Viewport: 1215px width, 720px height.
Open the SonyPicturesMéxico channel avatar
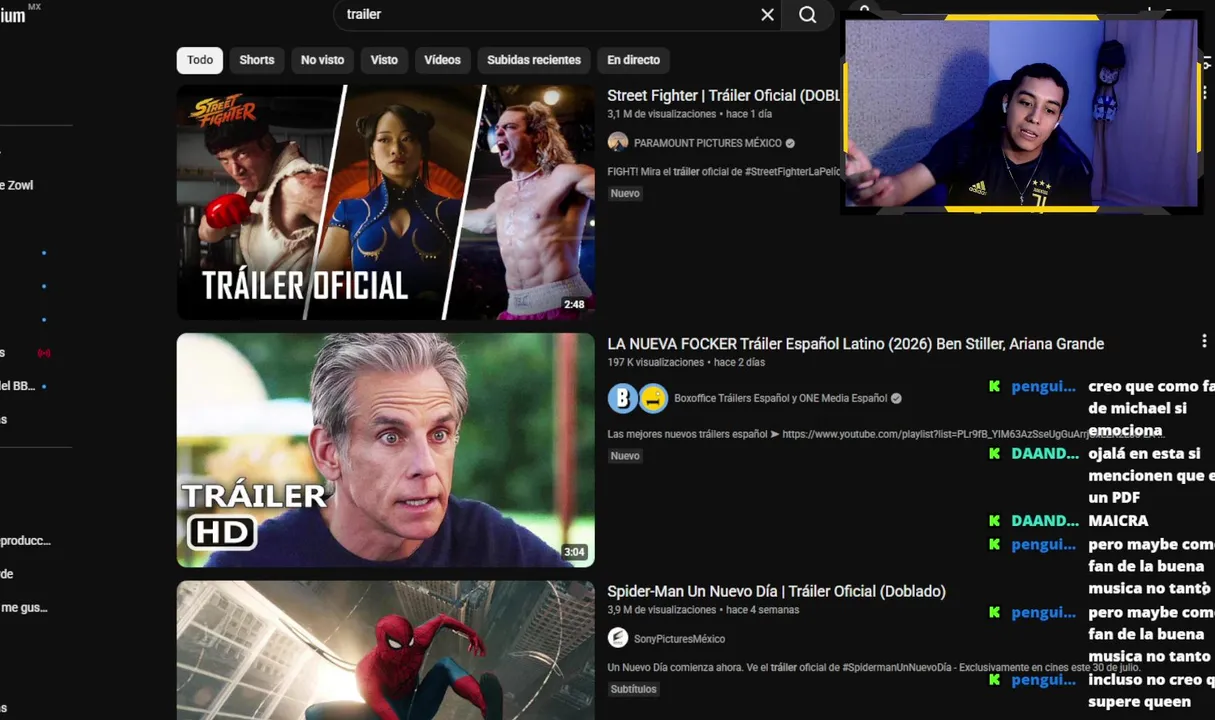[618, 638]
